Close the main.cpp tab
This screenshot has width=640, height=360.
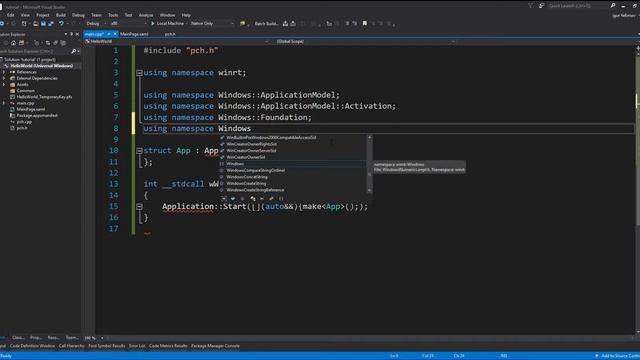point(115,34)
